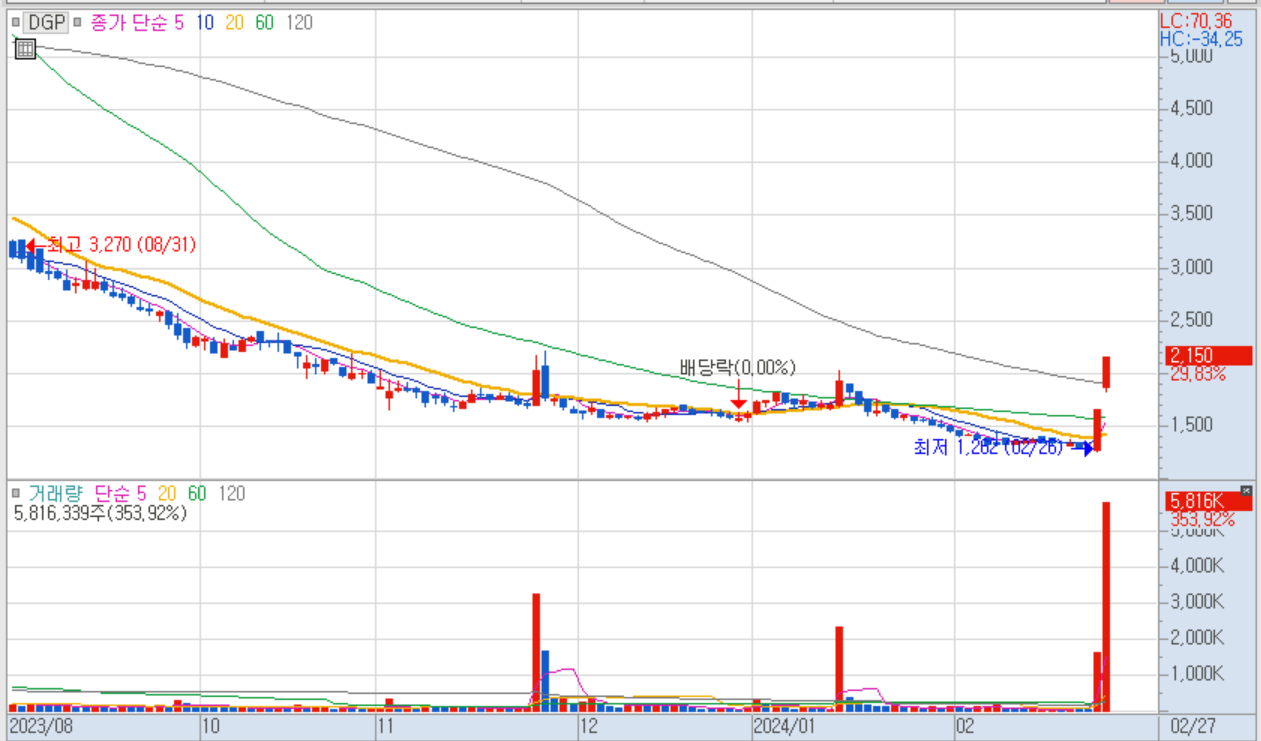Image resolution: width=1261 pixels, height=741 pixels.
Task: Click the DGP ticker label
Action: (x=45, y=21)
